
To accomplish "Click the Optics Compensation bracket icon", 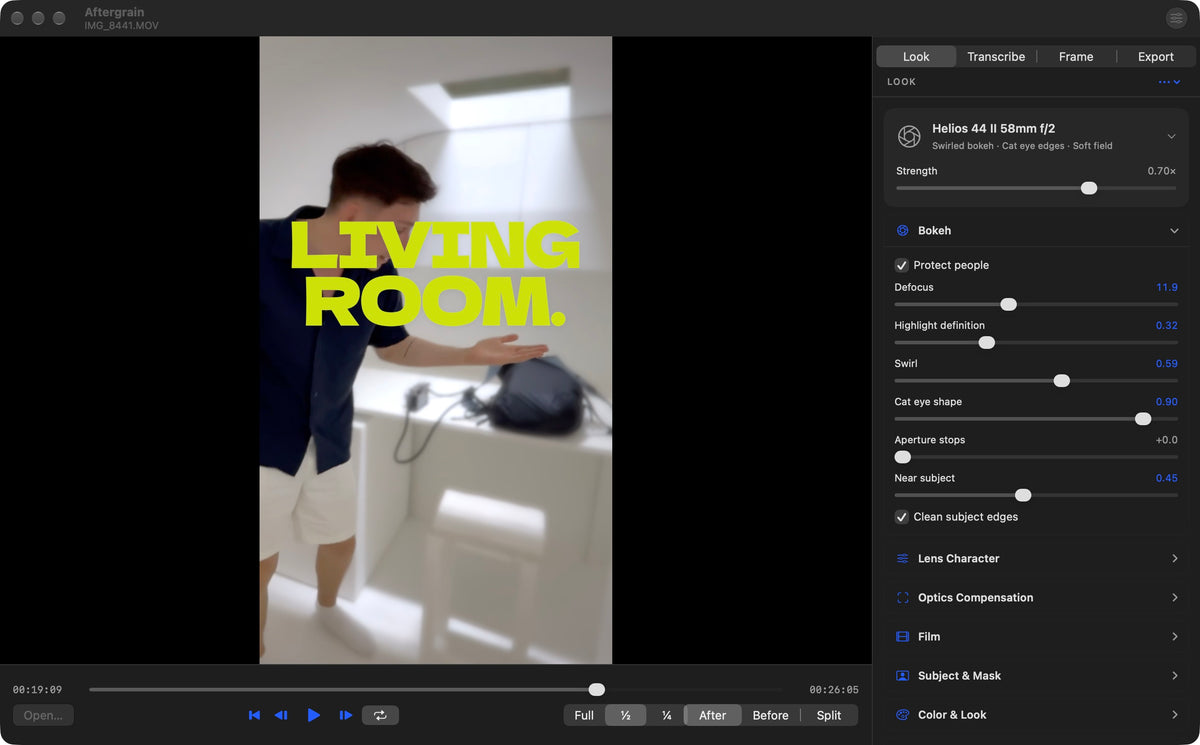I will [902, 598].
